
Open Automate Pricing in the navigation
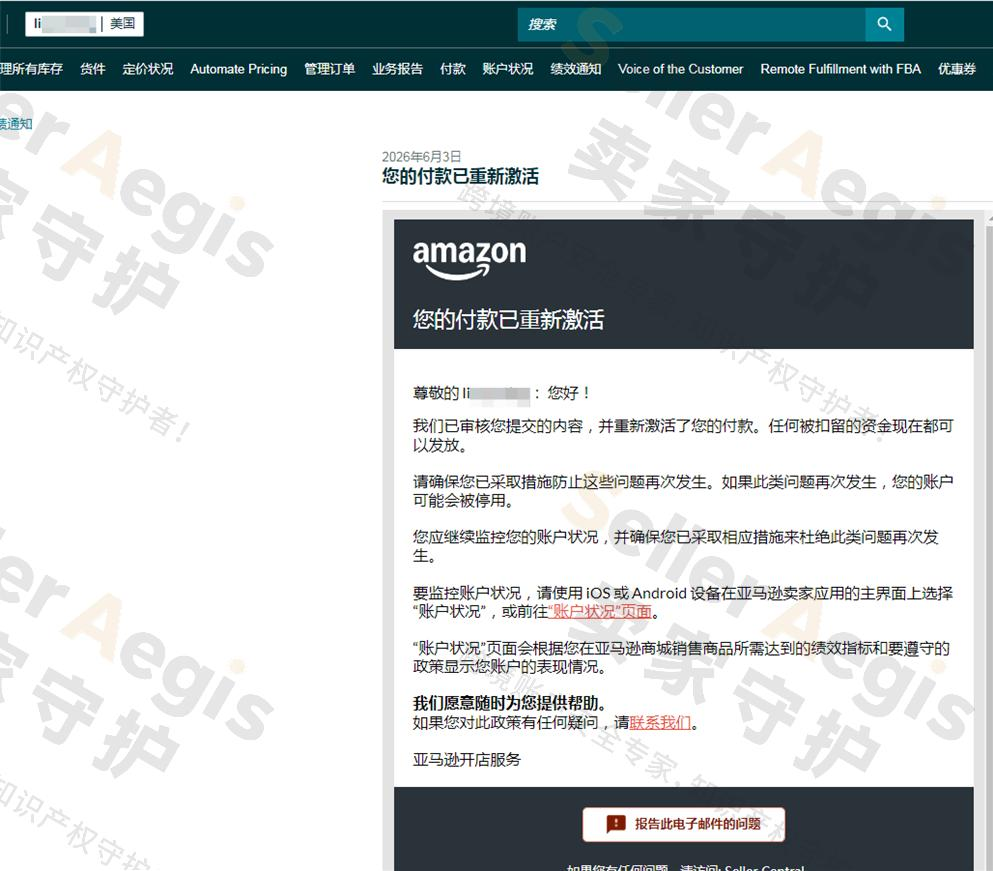[239, 68]
